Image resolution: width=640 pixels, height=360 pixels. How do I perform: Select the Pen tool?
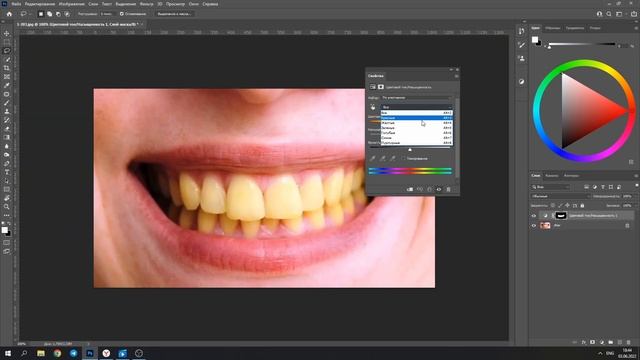[x=7, y=164]
